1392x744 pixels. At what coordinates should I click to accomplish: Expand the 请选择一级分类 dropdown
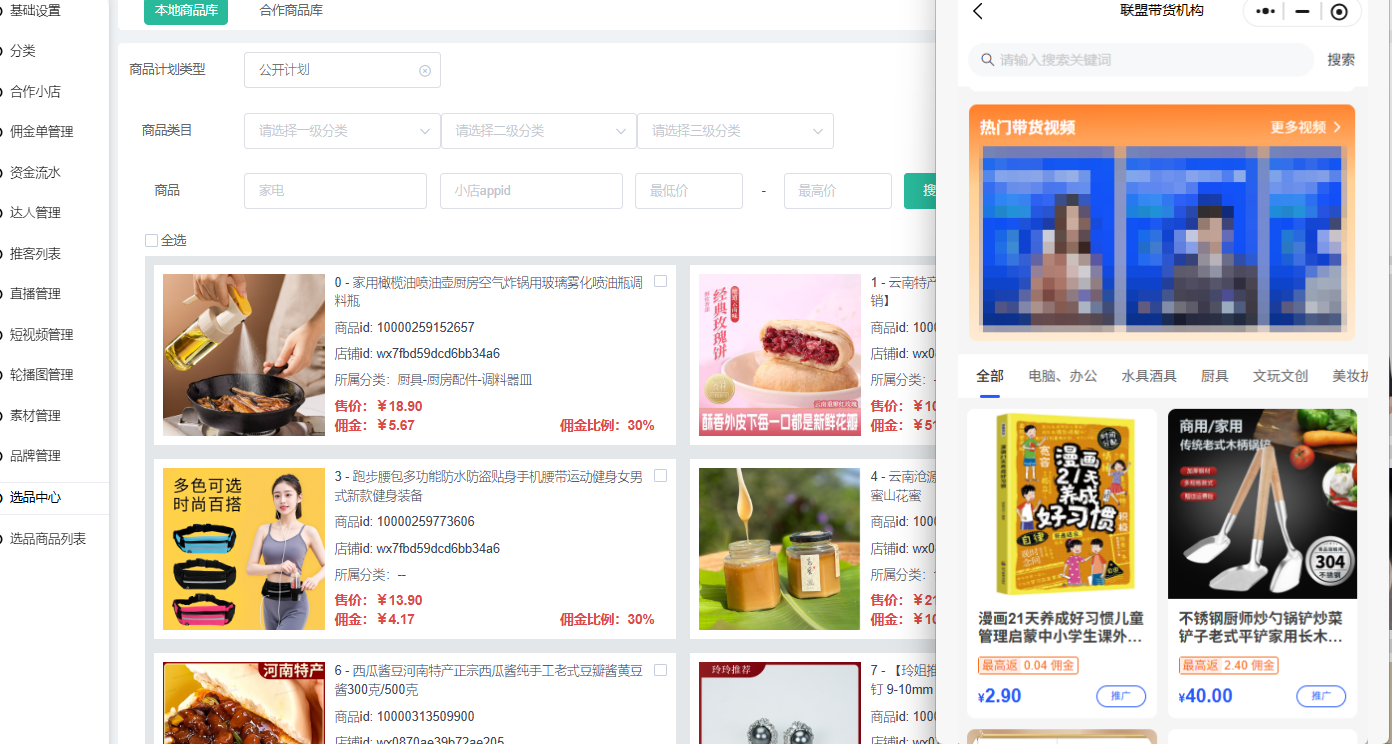342,131
